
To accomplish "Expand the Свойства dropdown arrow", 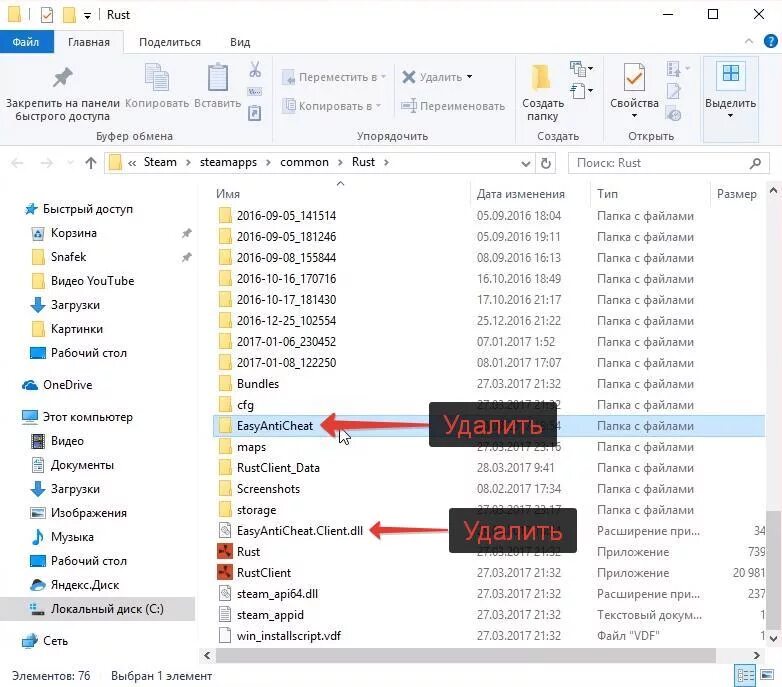I will pyautogui.click(x=634, y=116).
